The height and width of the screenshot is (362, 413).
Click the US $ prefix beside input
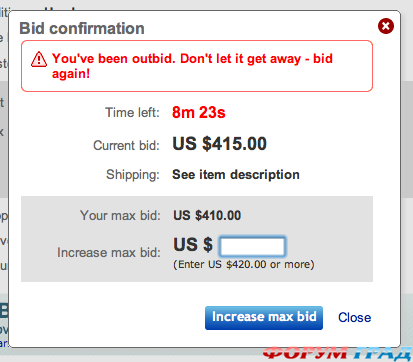tap(193, 245)
